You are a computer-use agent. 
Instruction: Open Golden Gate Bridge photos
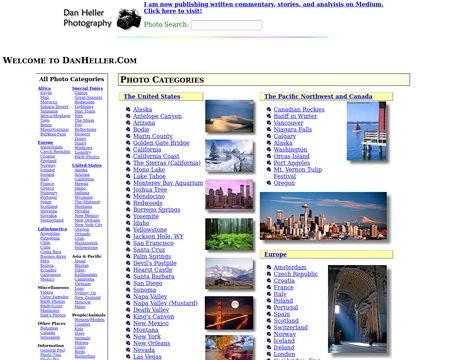pyautogui.click(x=161, y=143)
